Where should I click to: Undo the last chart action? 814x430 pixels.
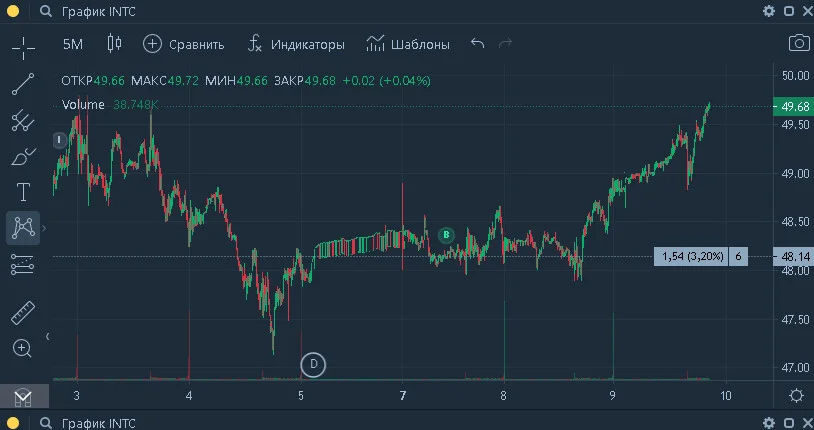[478, 44]
